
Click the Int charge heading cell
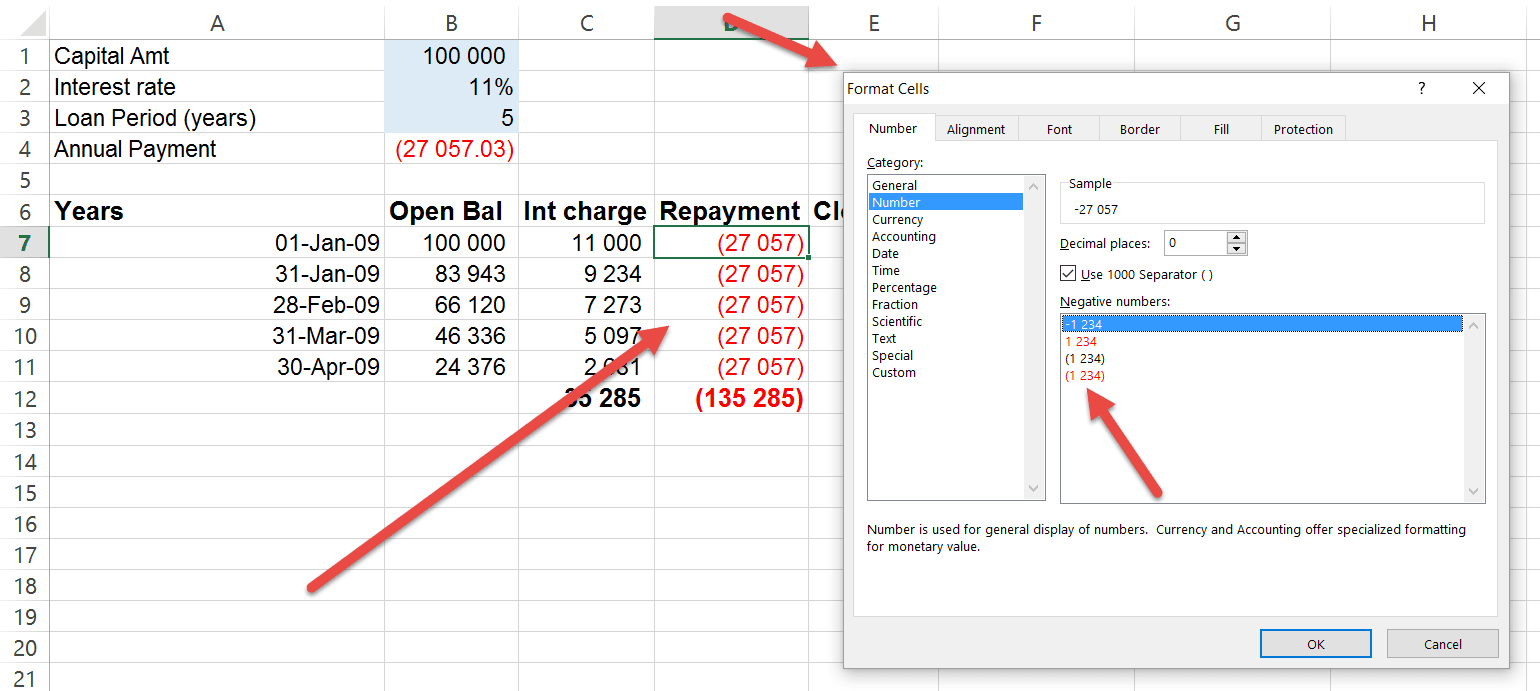(586, 211)
